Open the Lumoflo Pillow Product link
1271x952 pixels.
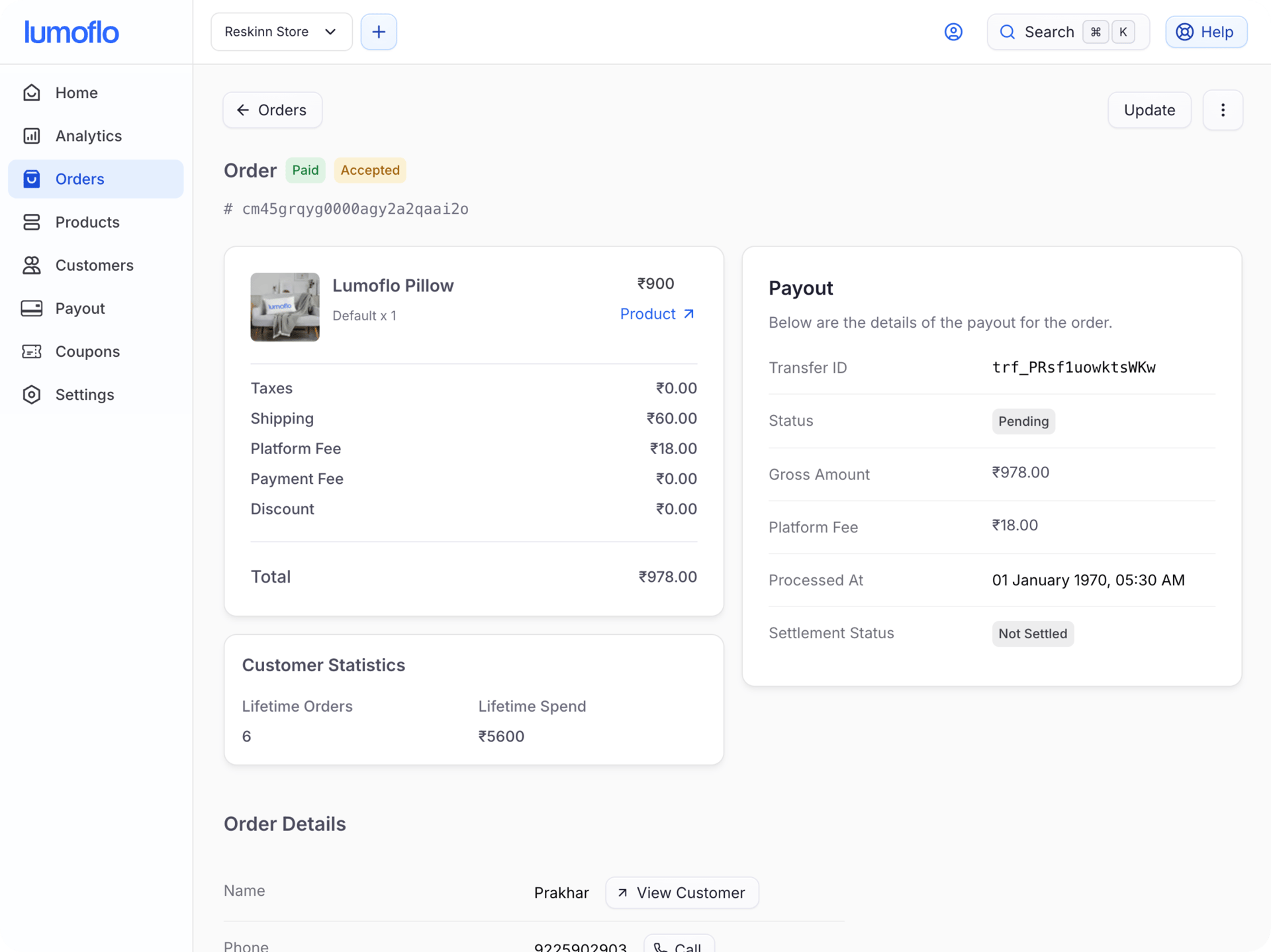[657, 314]
